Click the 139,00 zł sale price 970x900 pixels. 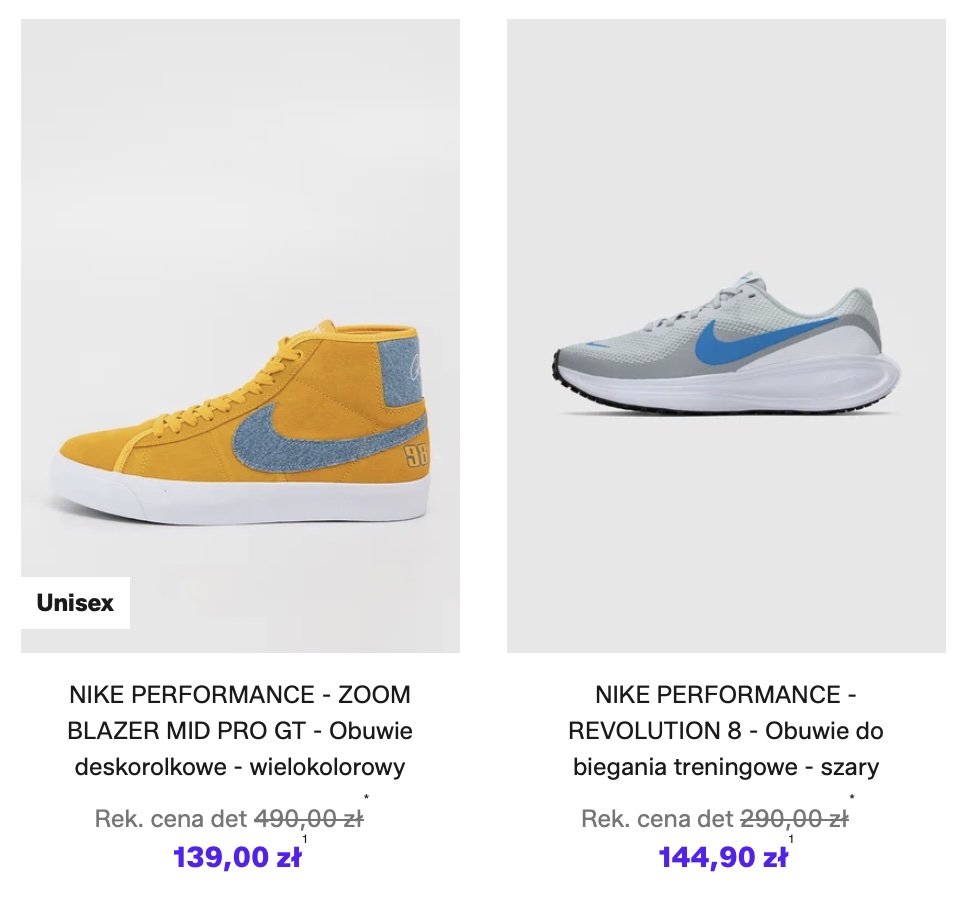pos(237,857)
